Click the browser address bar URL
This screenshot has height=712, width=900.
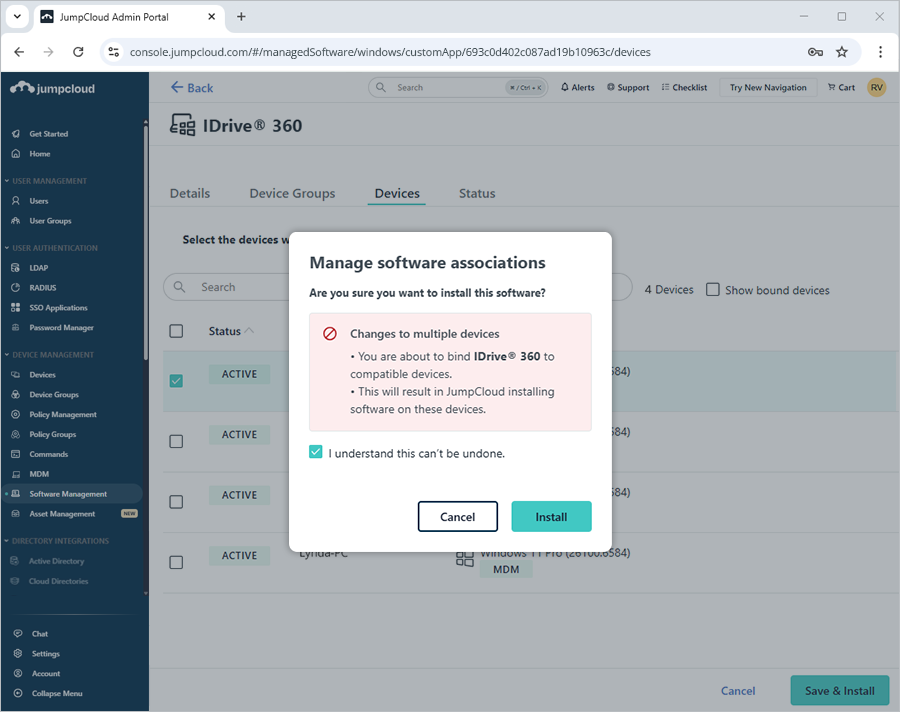tap(390, 52)
